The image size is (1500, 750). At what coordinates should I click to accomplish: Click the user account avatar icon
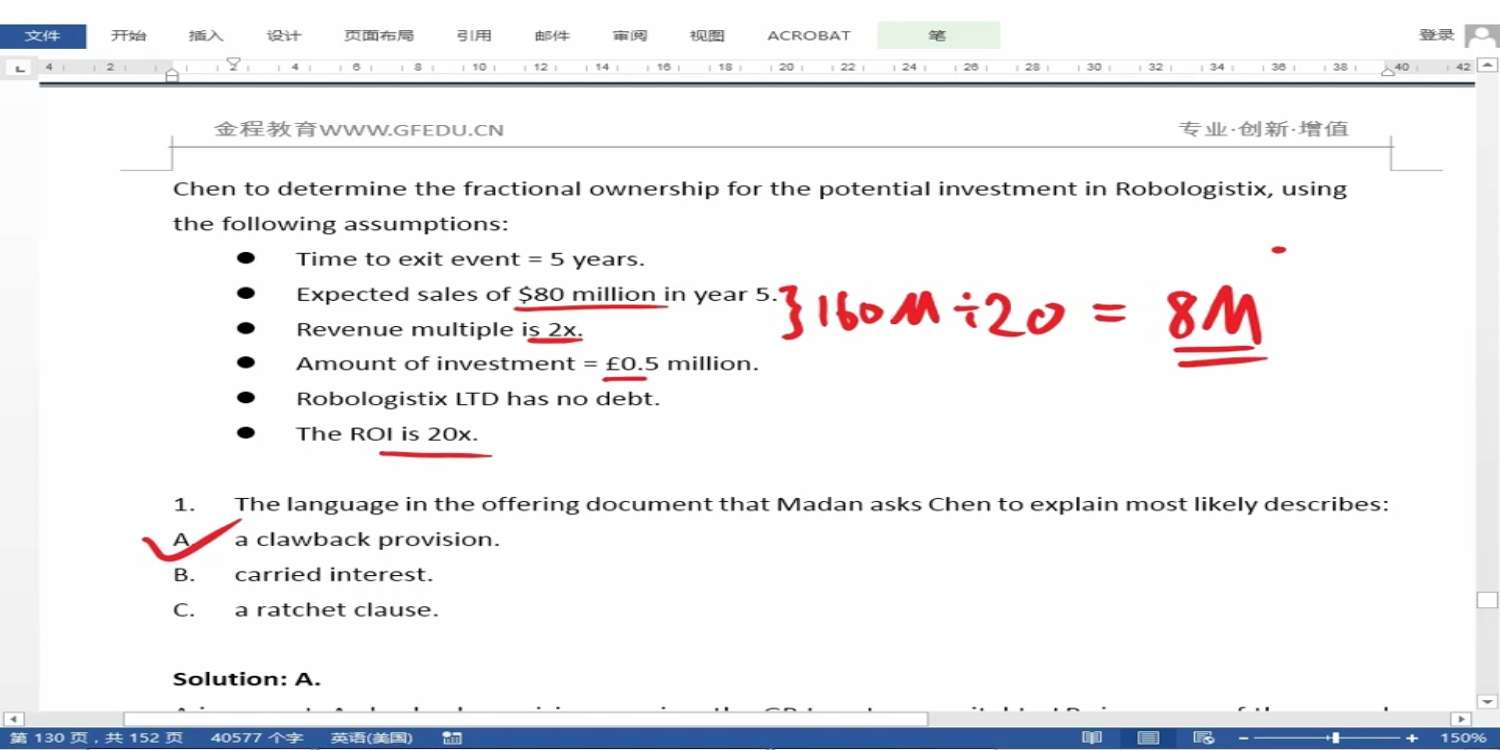[x=1480, y=36]
